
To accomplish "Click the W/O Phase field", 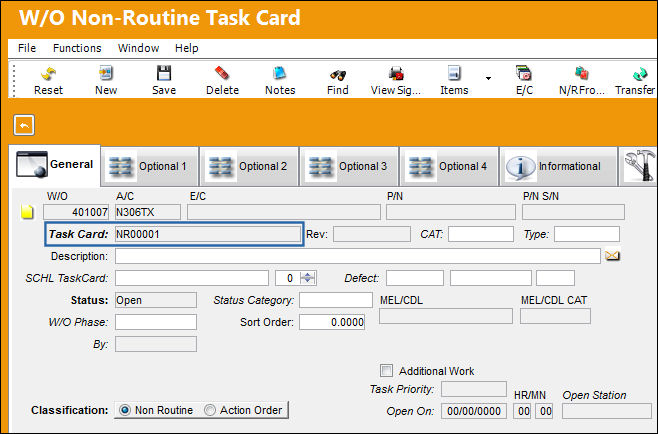I will pyautogui.click(x=156, y=322).
